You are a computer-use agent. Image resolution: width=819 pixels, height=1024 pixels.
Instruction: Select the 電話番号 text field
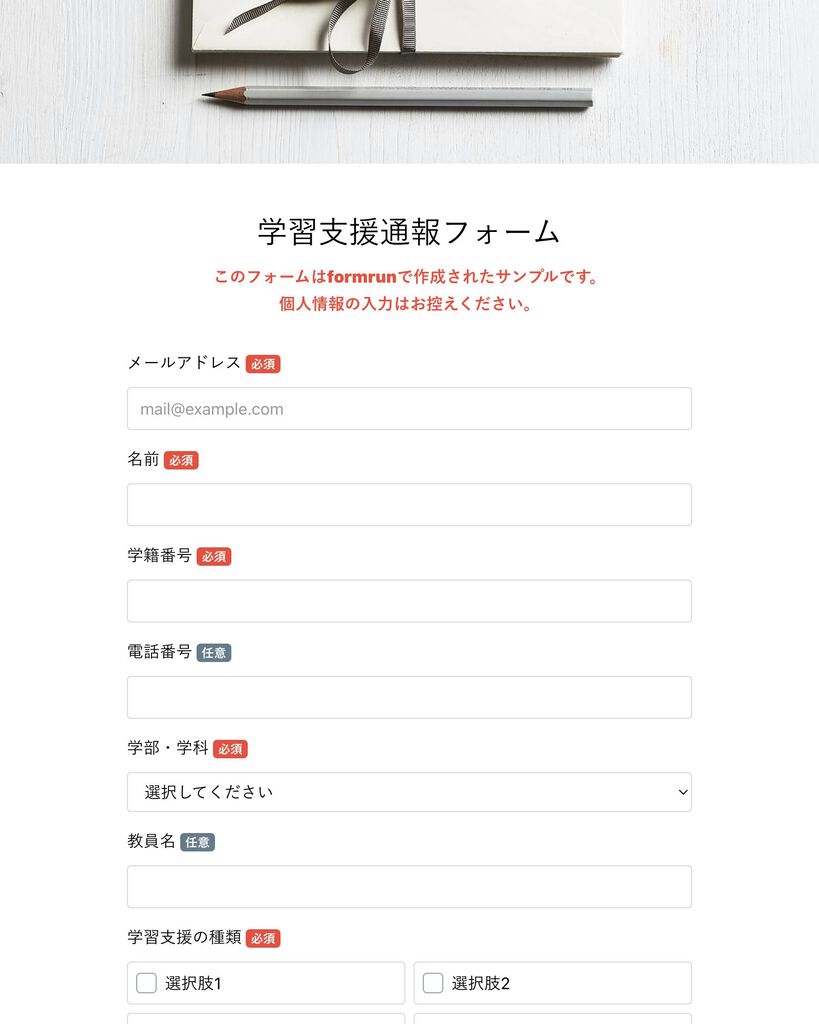(x=409, y=697)
